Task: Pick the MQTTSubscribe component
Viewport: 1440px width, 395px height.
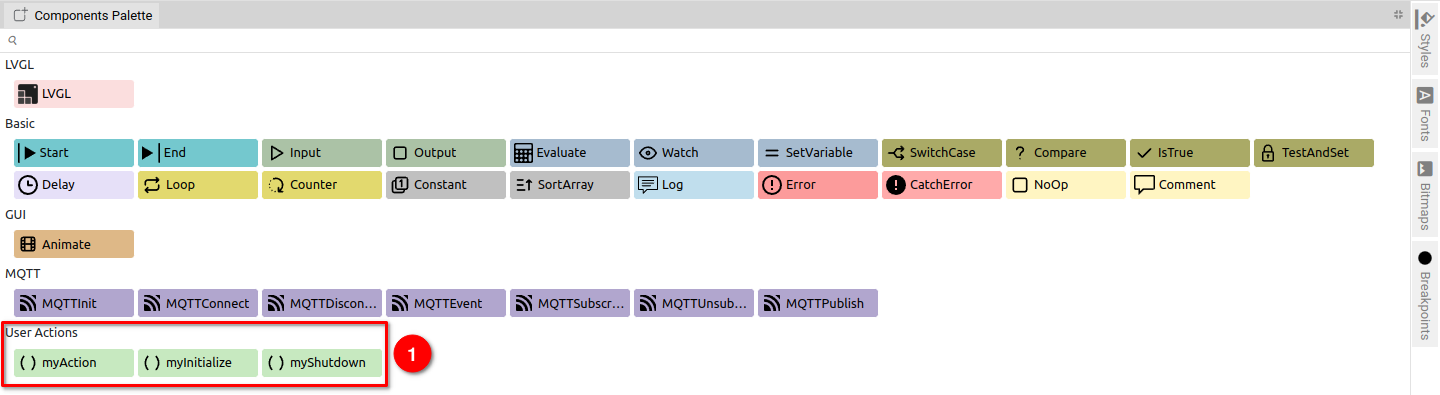Action: point(570,303)
